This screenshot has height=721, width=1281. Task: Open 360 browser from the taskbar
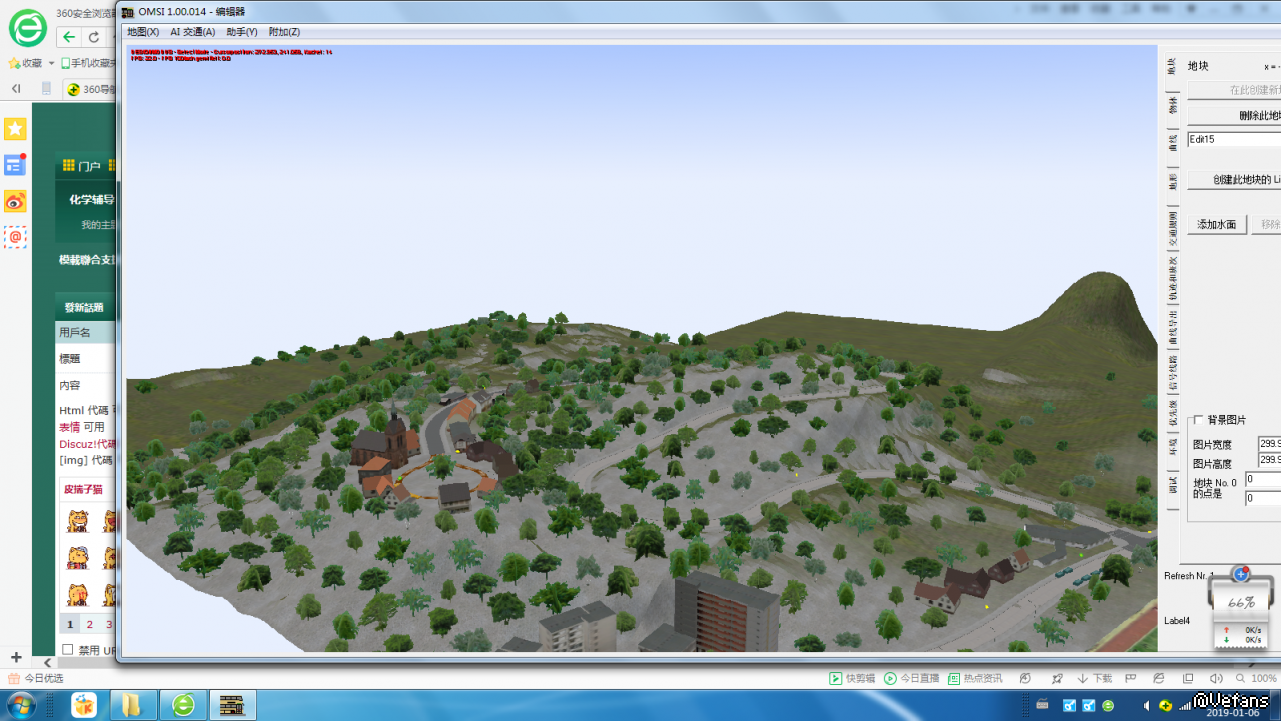(183, 705)
